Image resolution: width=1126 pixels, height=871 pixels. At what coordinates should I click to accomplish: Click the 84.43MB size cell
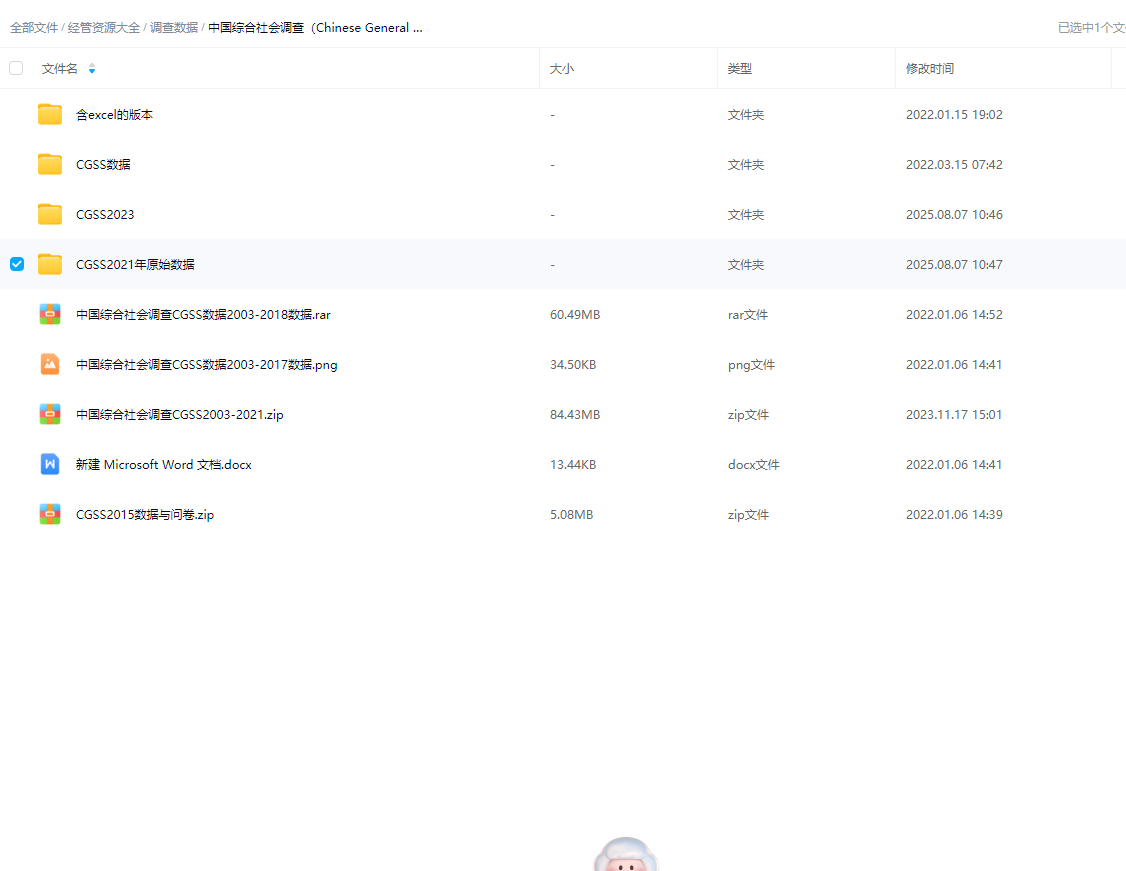(575, 414)
